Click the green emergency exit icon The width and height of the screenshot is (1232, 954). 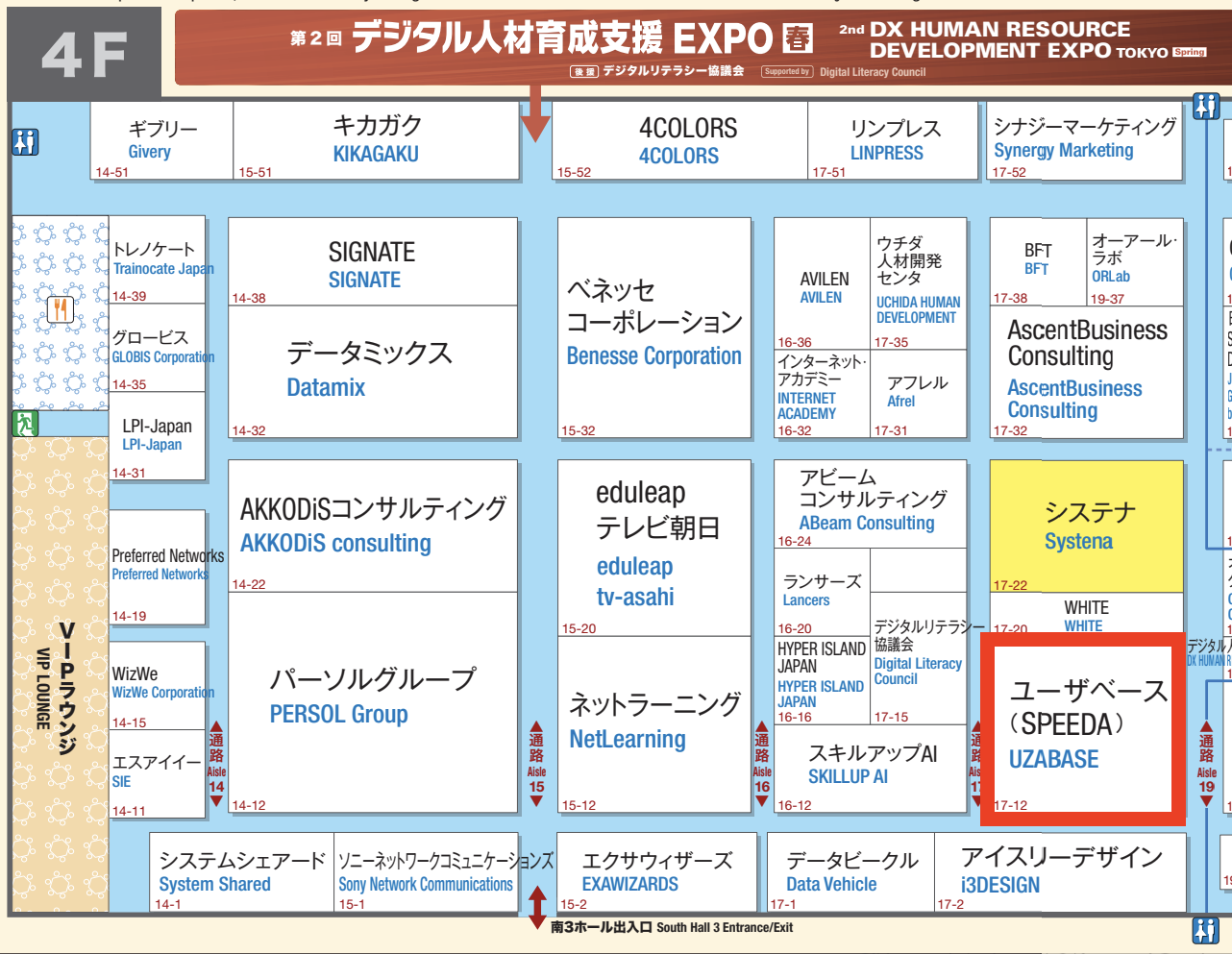click(25, 423)
